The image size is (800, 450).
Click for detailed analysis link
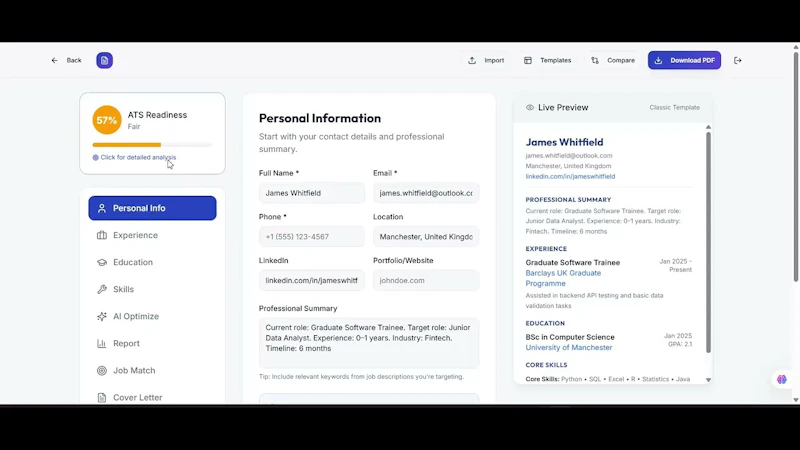pos(138,157)
